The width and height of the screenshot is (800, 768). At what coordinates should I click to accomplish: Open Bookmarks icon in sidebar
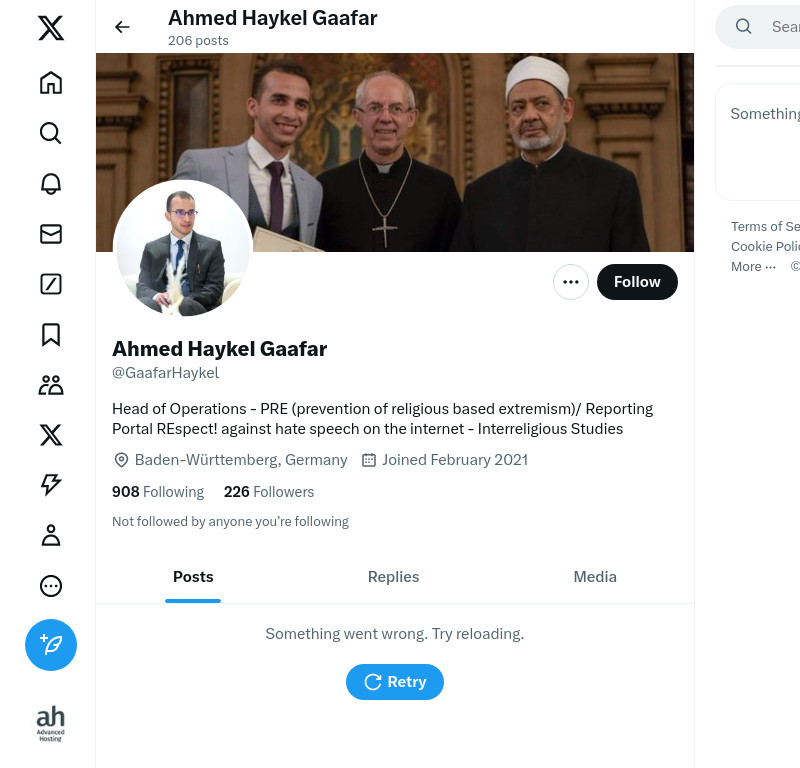point(51,335)
